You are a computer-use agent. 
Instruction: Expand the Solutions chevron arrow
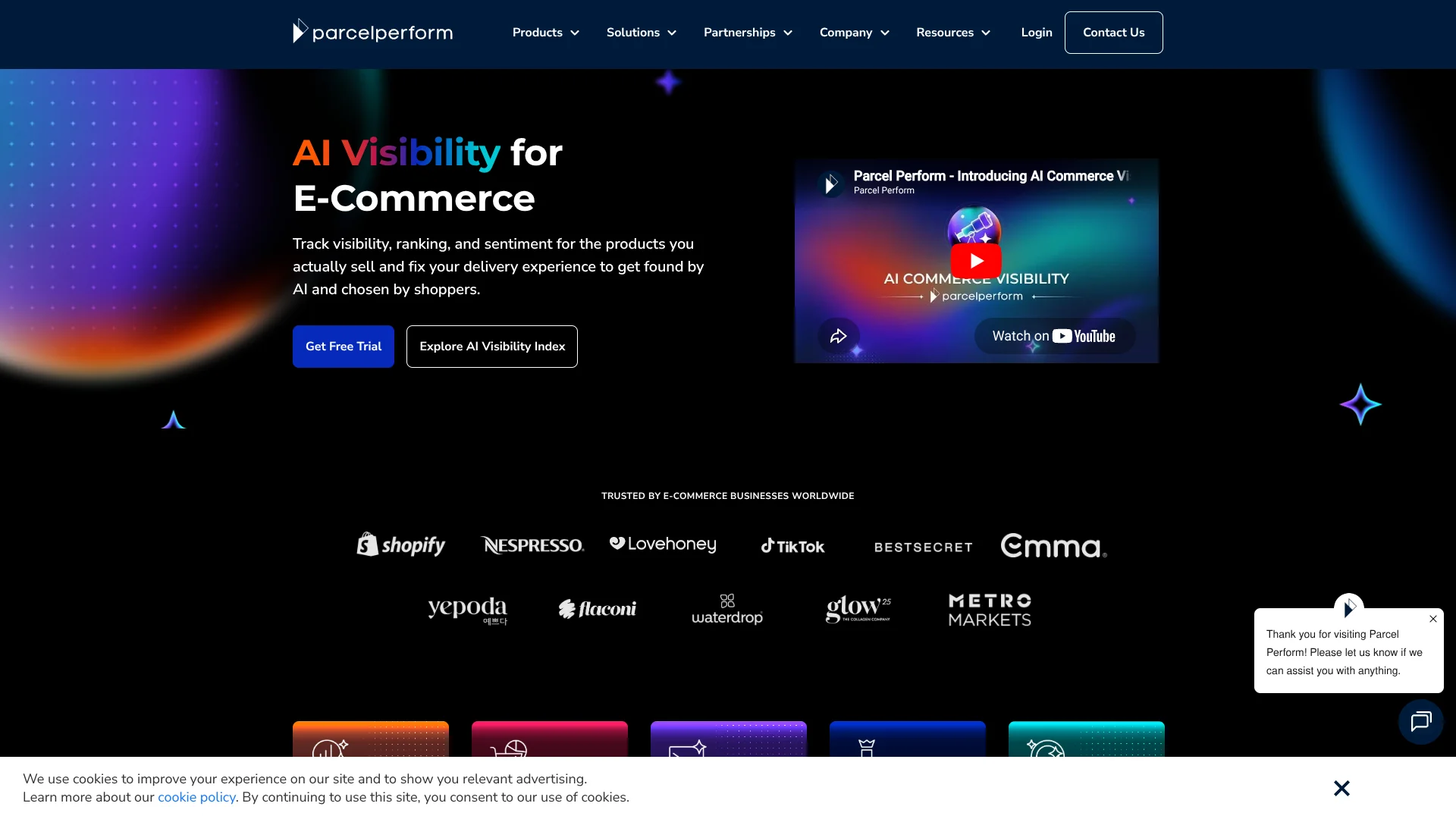pyautogui.click(x=672, y=33)
